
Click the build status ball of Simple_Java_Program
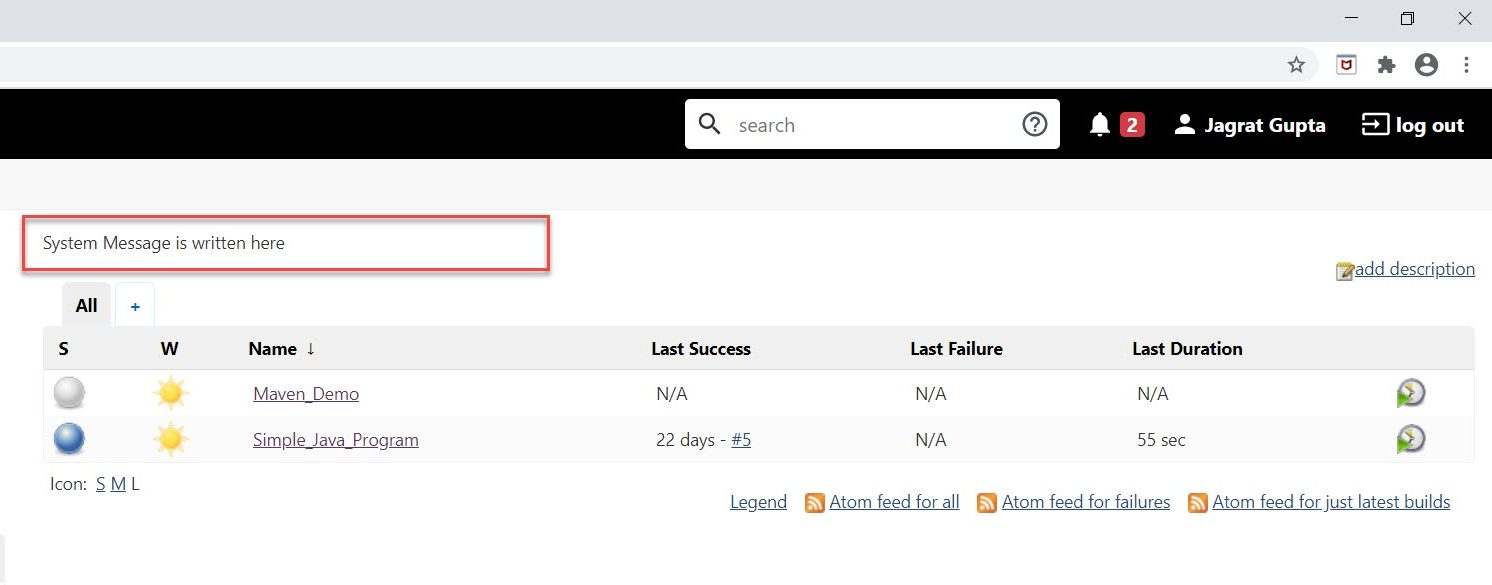[x=68, y=438]
